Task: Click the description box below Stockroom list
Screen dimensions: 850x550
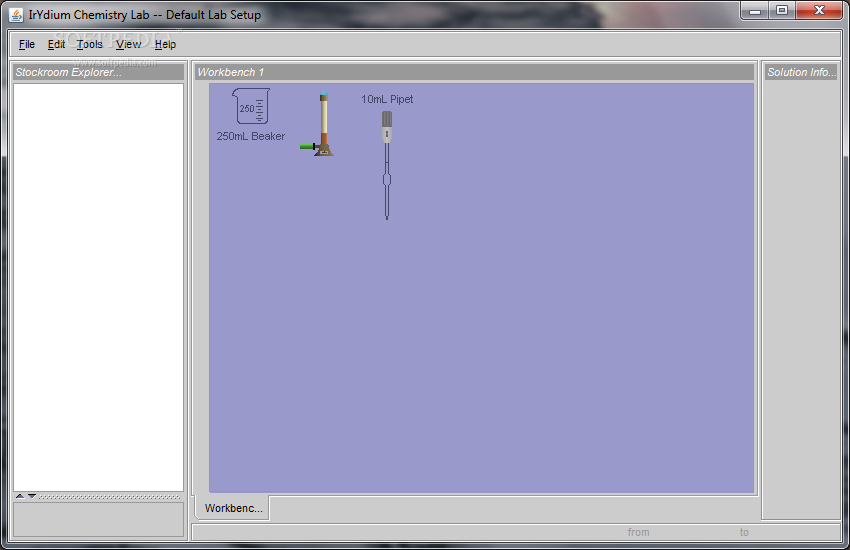Action: (x=98, y=520)
